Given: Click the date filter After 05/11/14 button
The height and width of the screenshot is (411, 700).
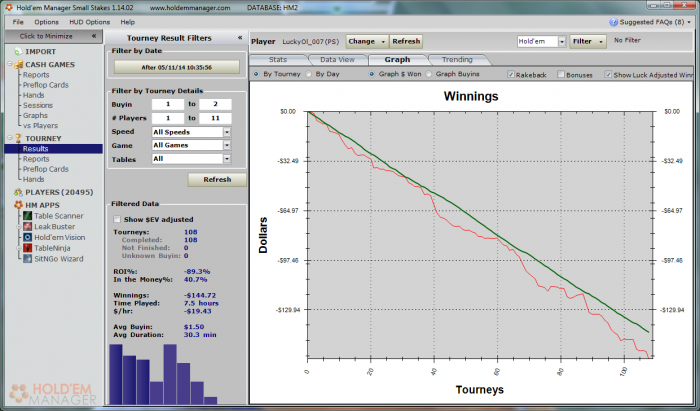Looking at the screenshot, I should [176, 67].
